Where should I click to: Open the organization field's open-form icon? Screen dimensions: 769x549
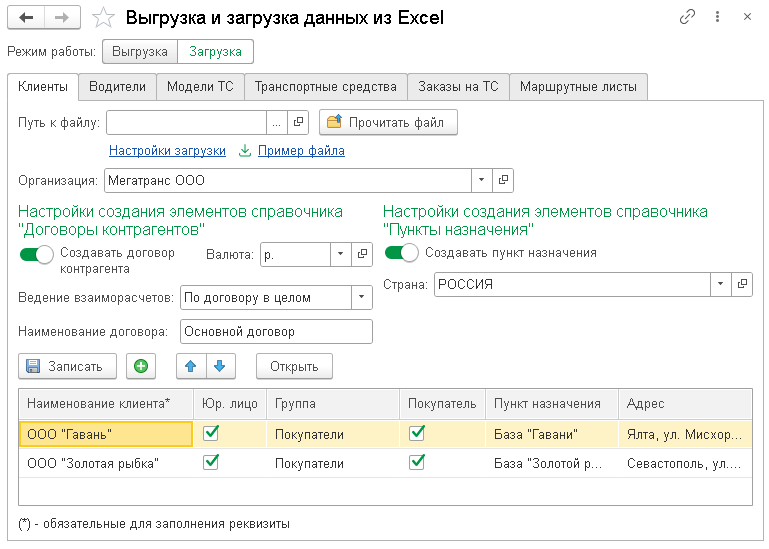503,180
